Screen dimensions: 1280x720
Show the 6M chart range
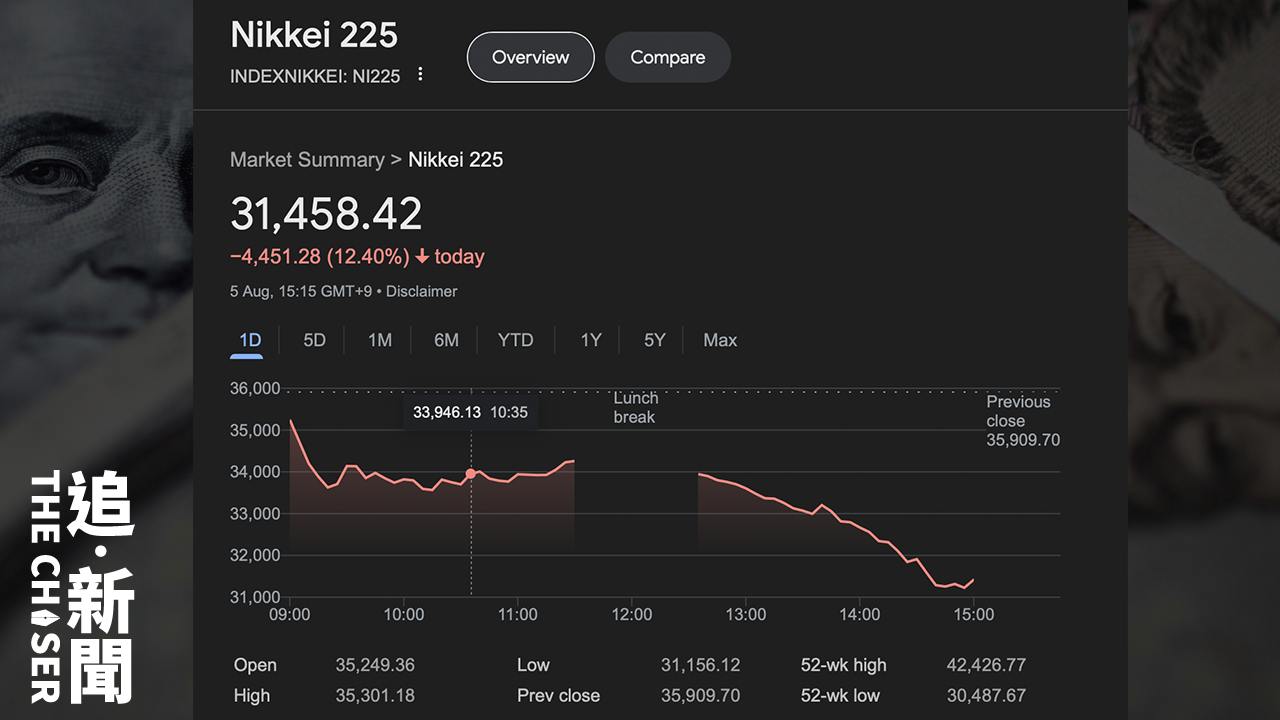pyautogui.click(x=446, y=340)
